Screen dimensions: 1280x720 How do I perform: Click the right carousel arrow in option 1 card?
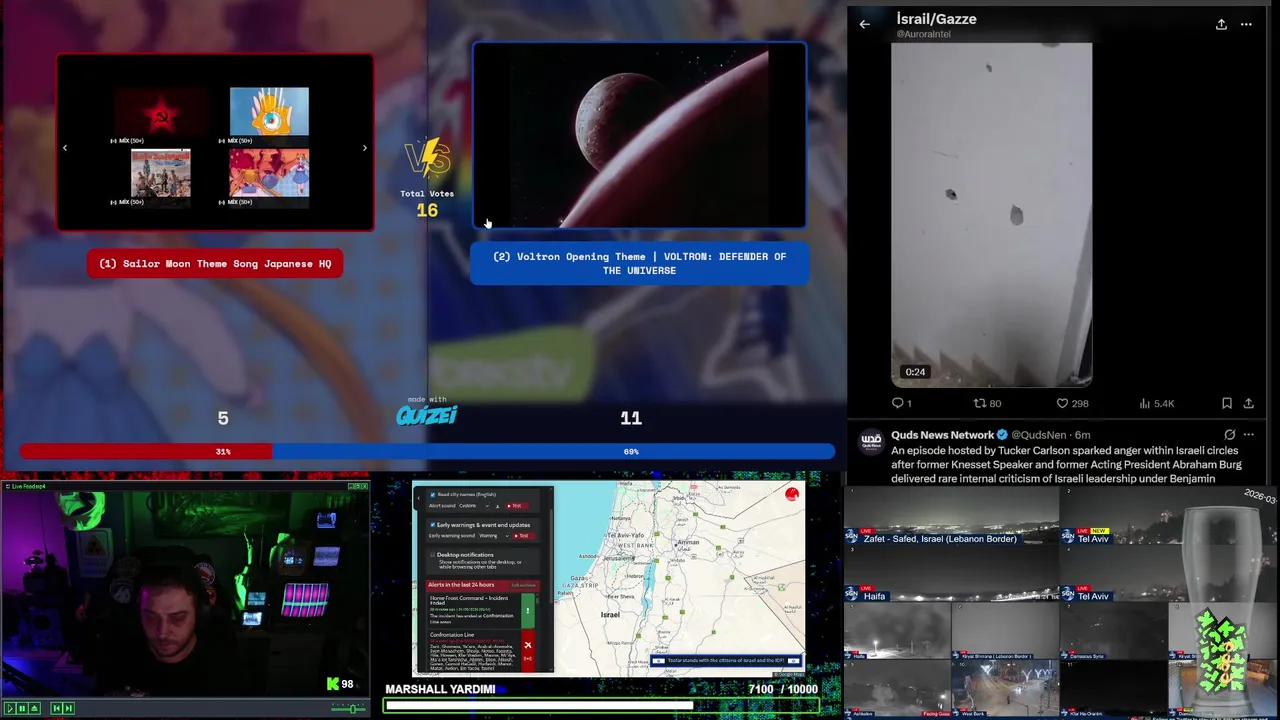[365, 148]
